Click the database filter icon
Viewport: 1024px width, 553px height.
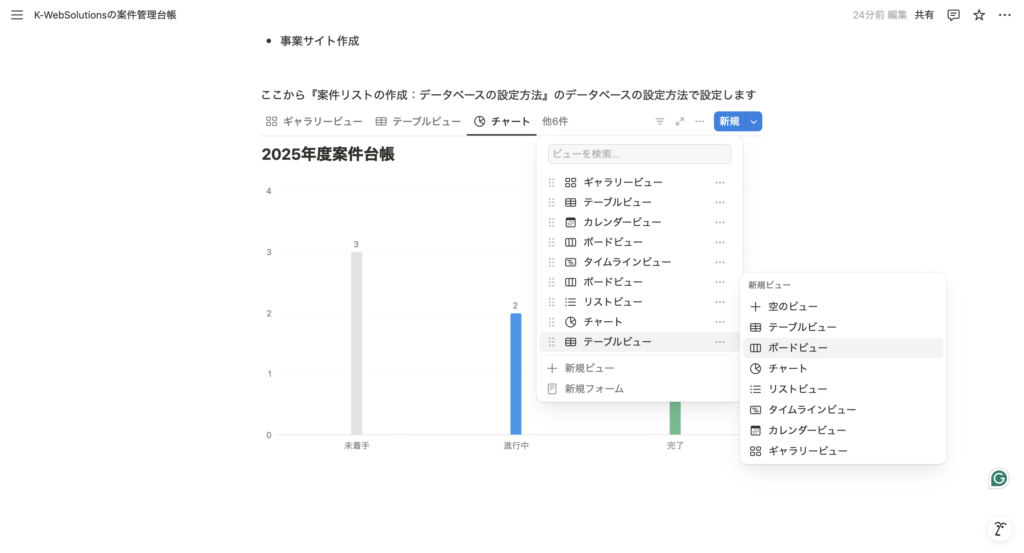pos(660,121)
